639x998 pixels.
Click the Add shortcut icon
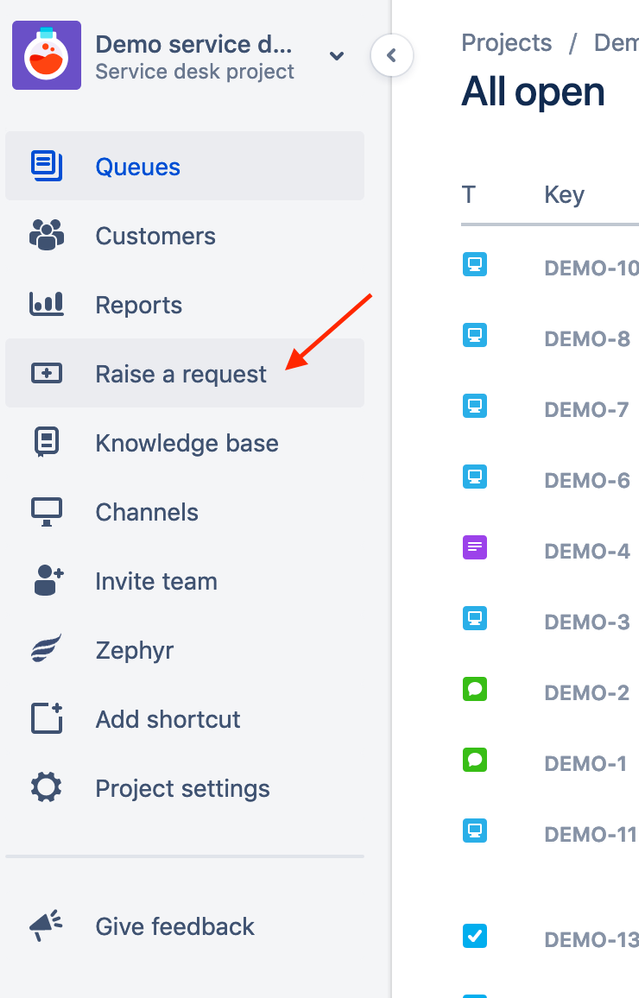46,719
